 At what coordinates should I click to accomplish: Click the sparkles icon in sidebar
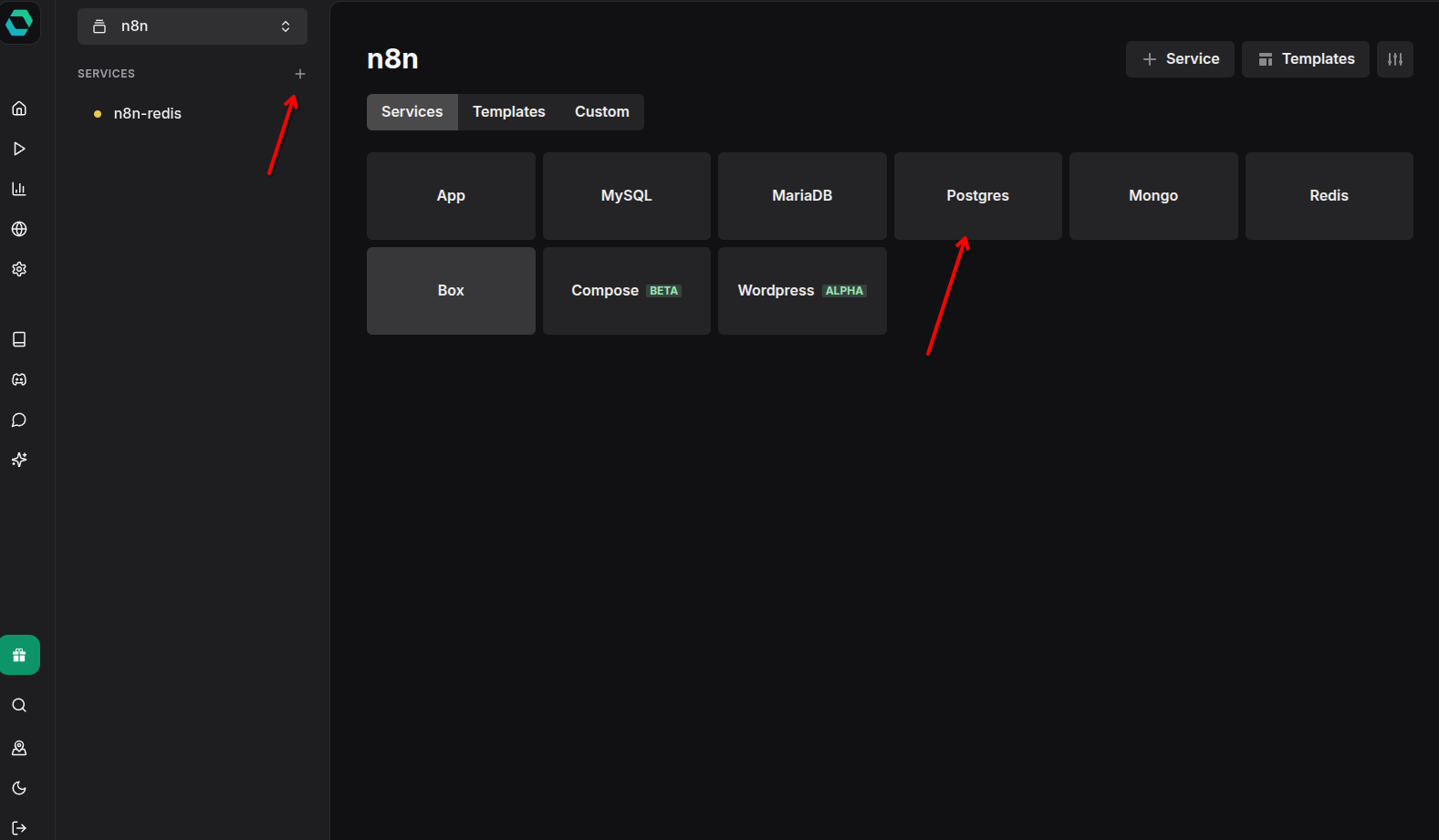point(19,460)
